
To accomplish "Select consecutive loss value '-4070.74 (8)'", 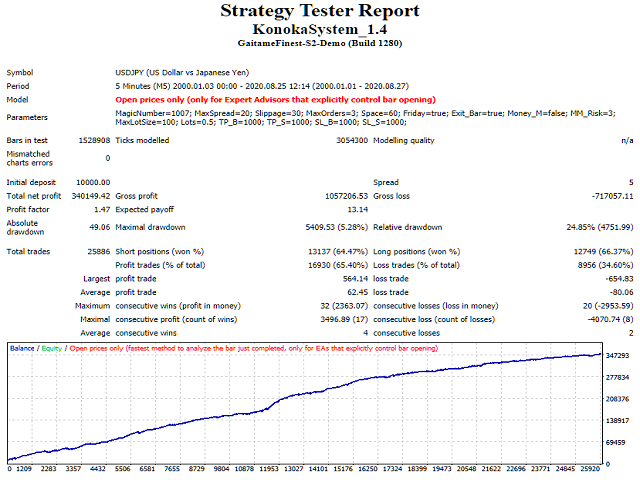I will pos(611,319).
